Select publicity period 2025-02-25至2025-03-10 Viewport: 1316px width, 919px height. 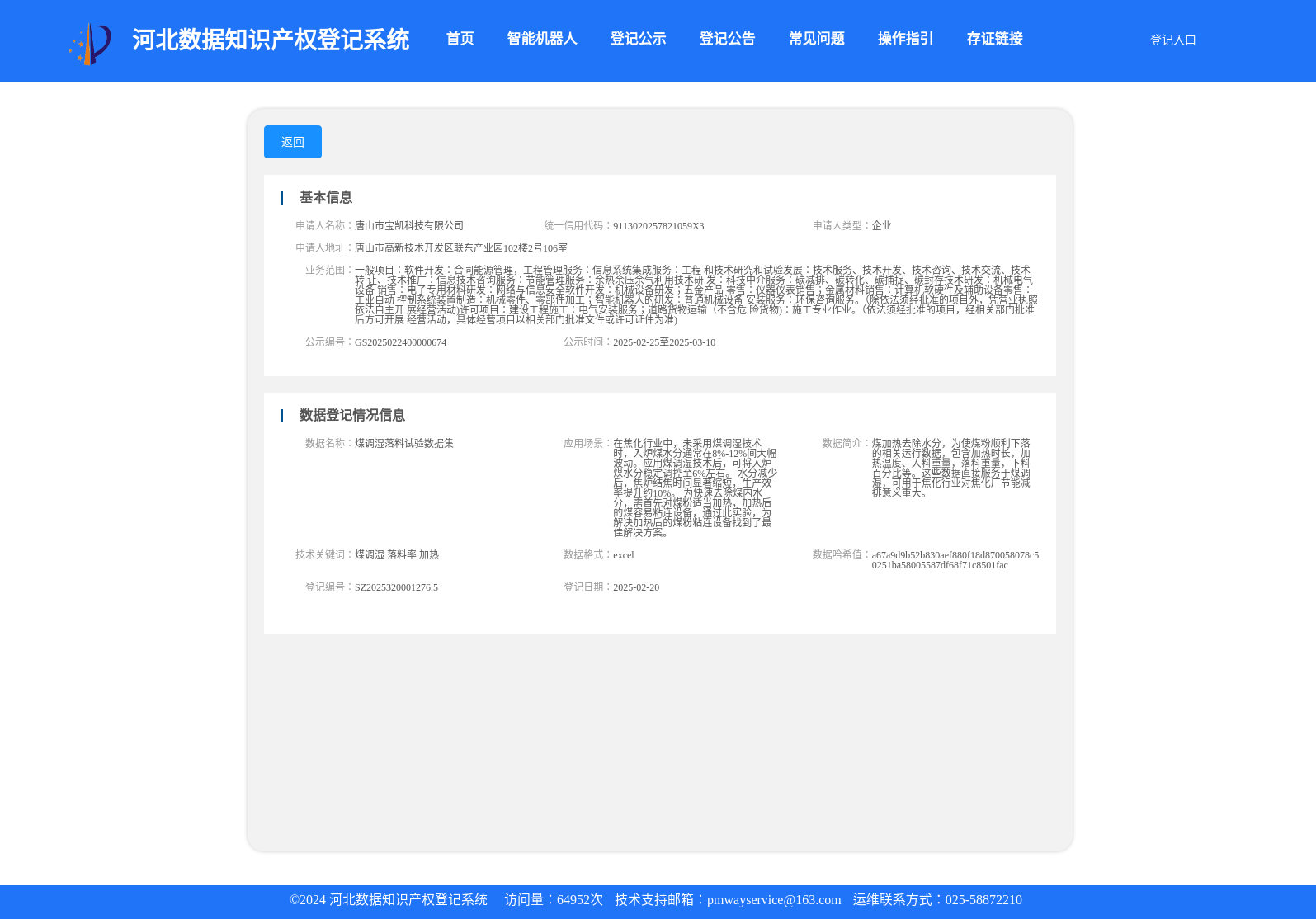(x=664, y=342)
